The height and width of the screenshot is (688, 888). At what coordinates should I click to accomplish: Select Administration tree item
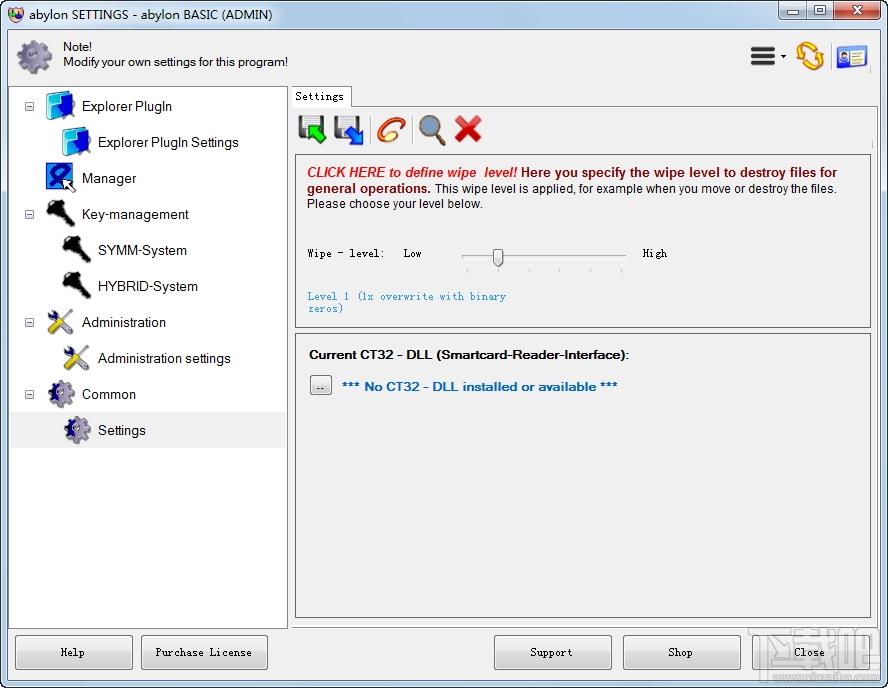click(x=124, y=322)
